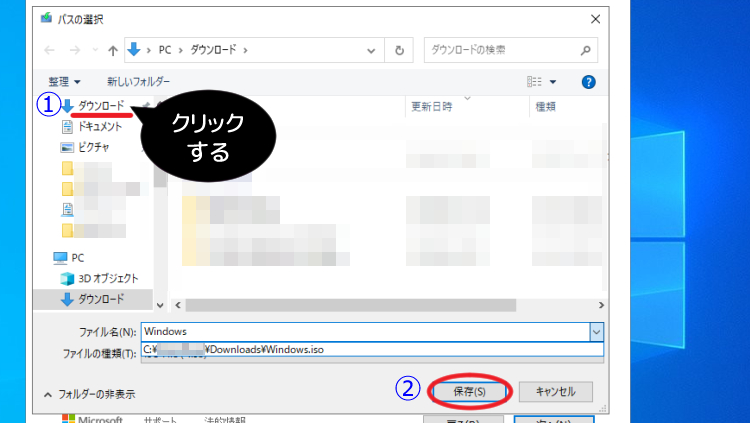This screenshot has height=423, width=750.
Task: Open the help question mark icon
Action: coord(589,82)
